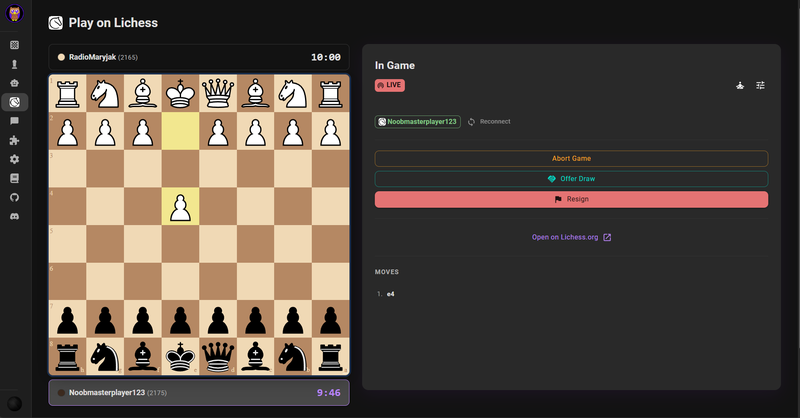The image size is (800, 418).
Task: Click the RadioMaryjak player name
Action: tap(92, 57)
